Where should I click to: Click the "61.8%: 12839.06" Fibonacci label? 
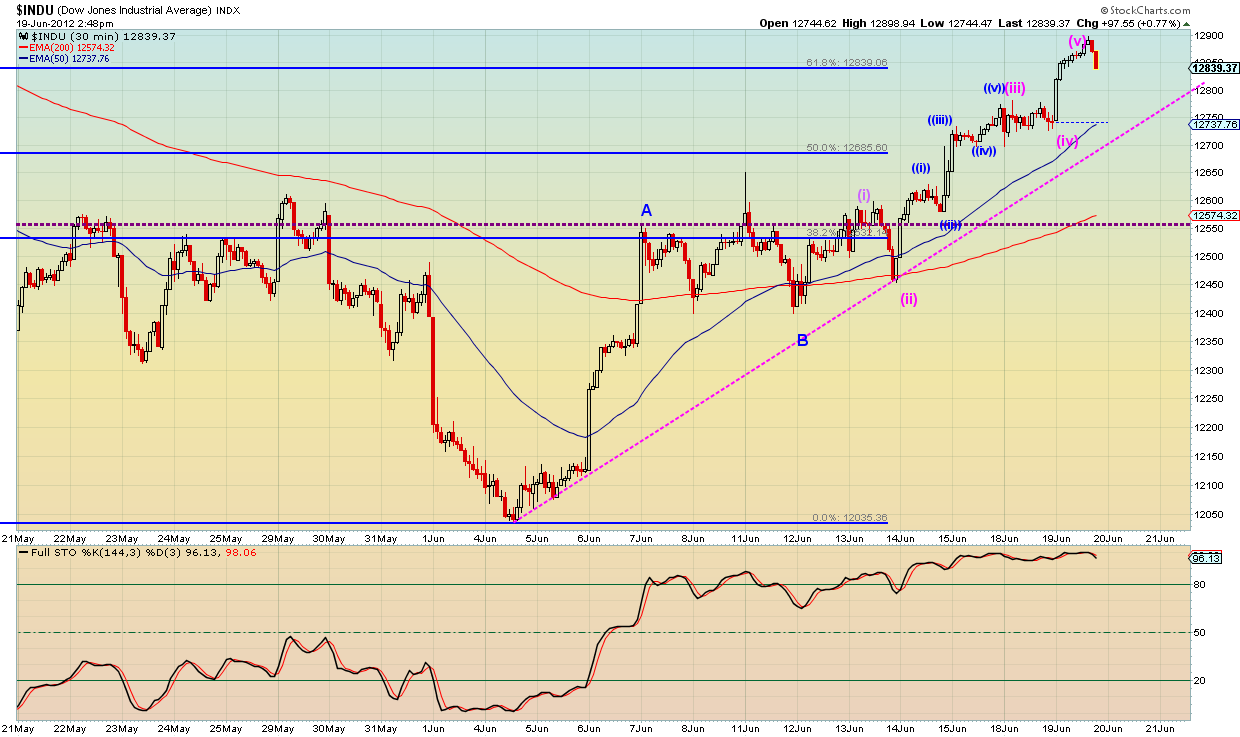coord(846,62)
